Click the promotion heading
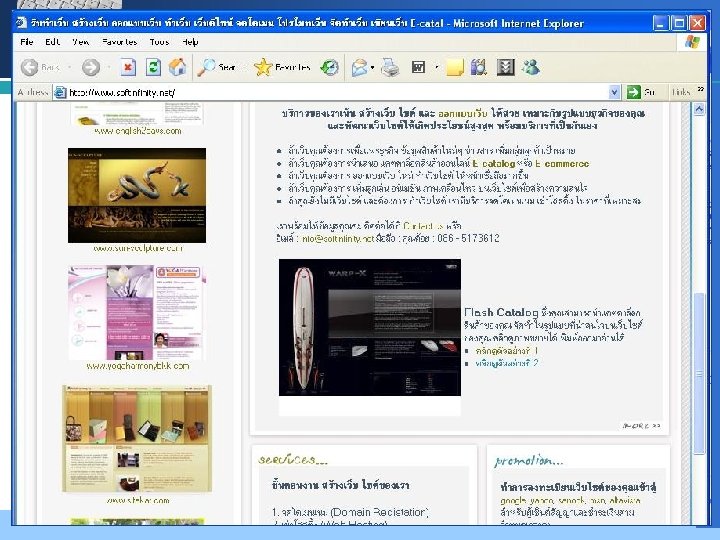Viewport: 720px width, 540px height. pos(529,461)
